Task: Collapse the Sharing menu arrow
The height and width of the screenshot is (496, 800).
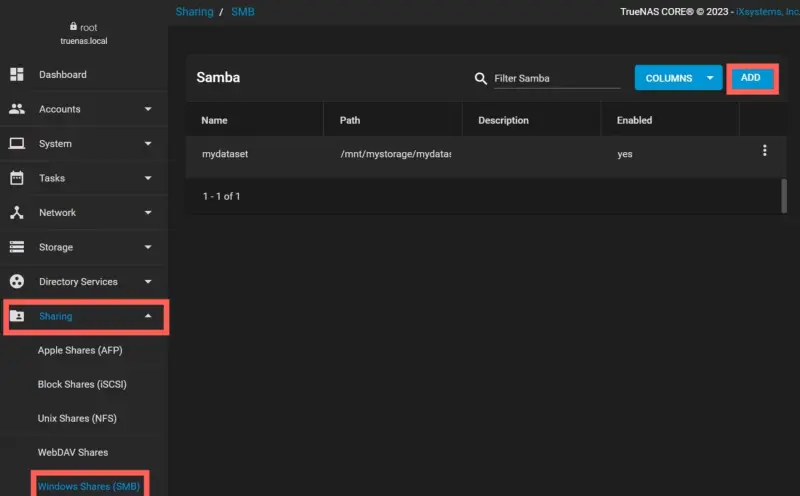Action: coord(148,316)
